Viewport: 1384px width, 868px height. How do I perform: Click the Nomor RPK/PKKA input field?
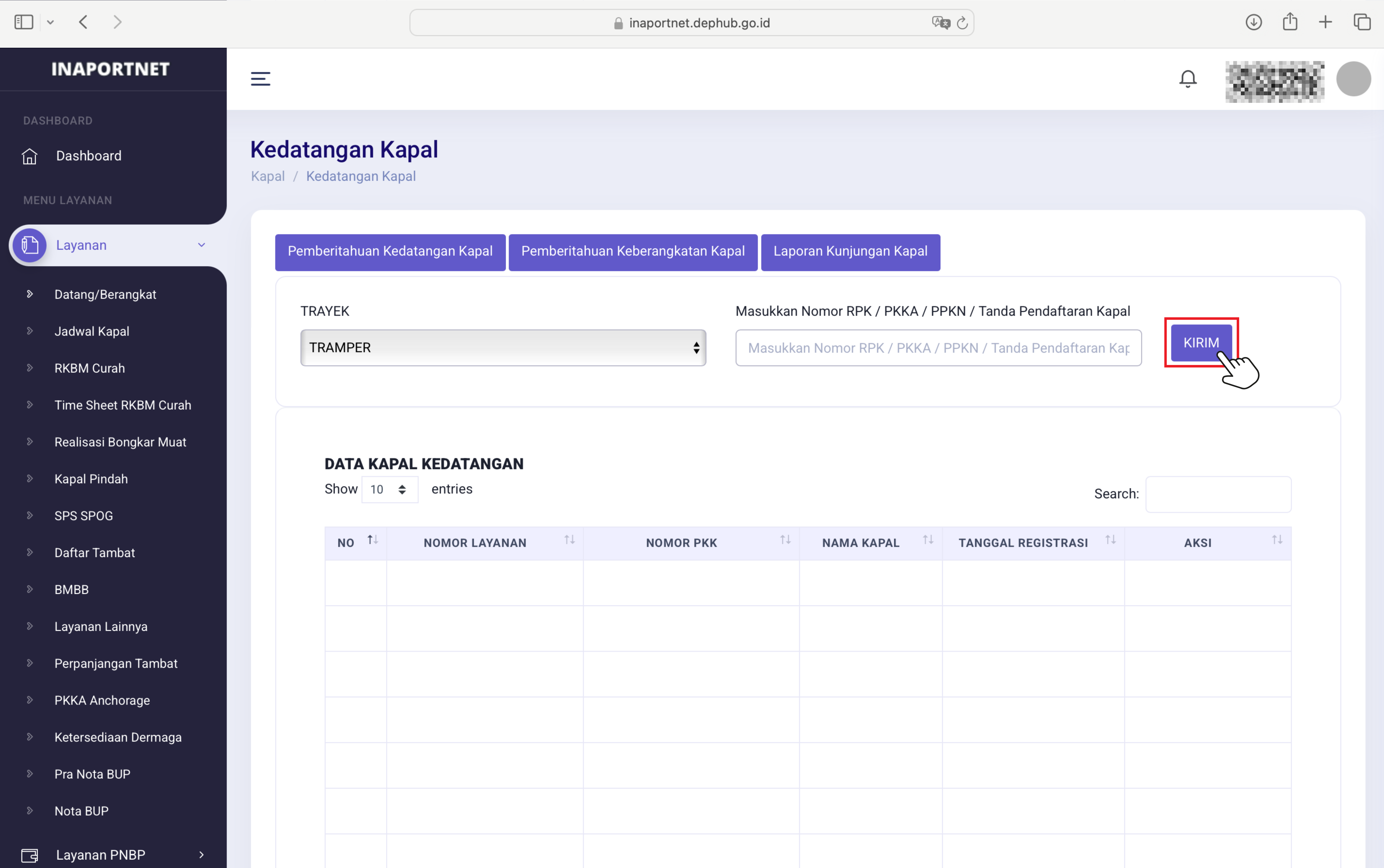click(x=938, y=348)
